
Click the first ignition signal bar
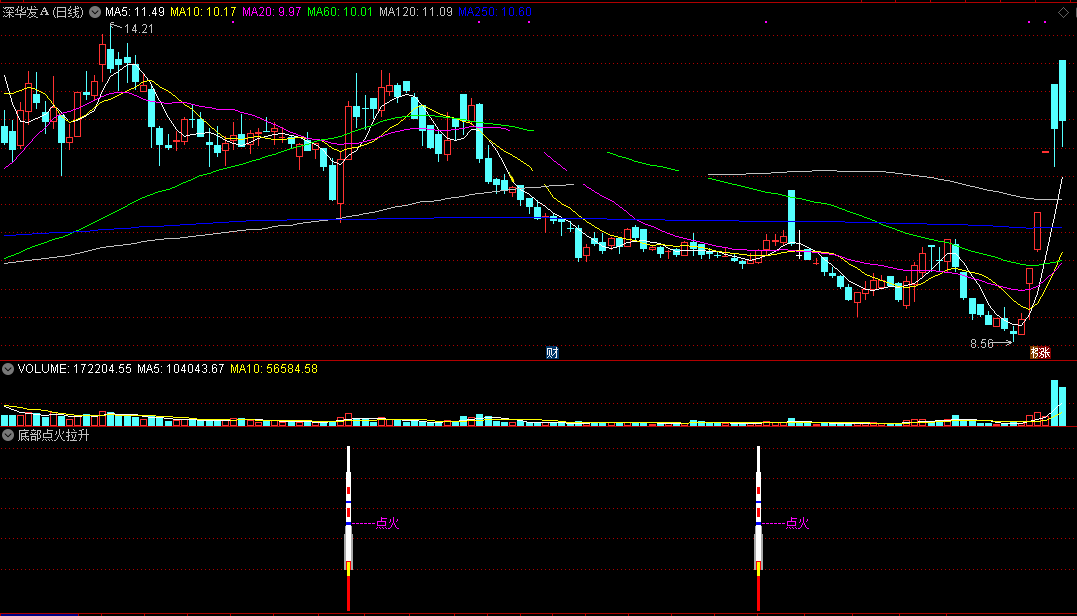348,528
